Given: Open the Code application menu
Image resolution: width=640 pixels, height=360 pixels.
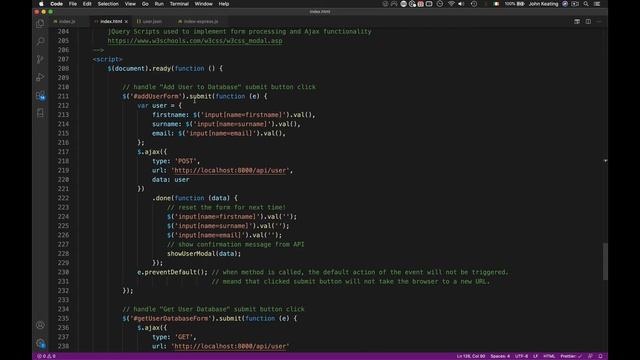Looking at the screenshot, I should tap(56, 4).
